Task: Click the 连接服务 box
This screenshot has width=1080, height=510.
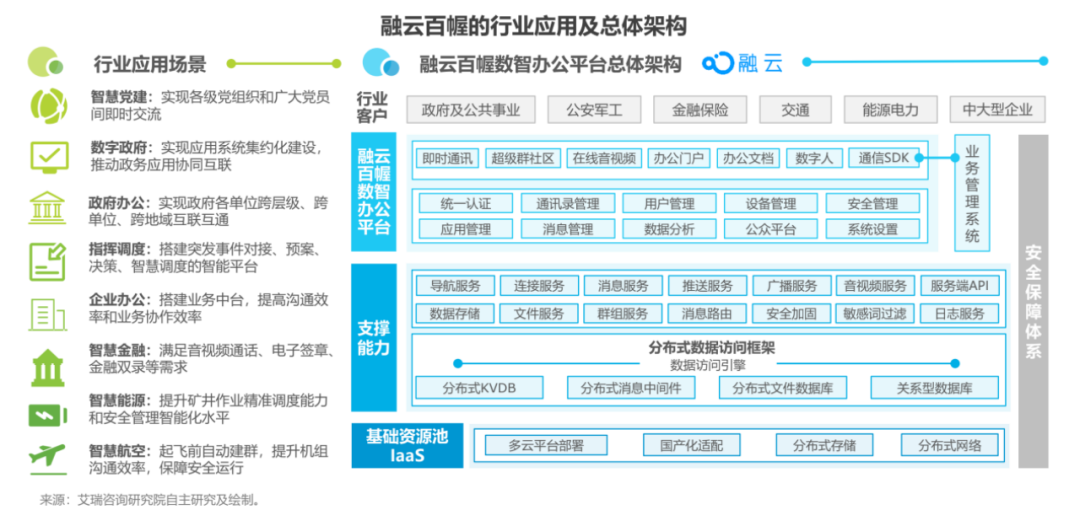Action: click(539, 286)
